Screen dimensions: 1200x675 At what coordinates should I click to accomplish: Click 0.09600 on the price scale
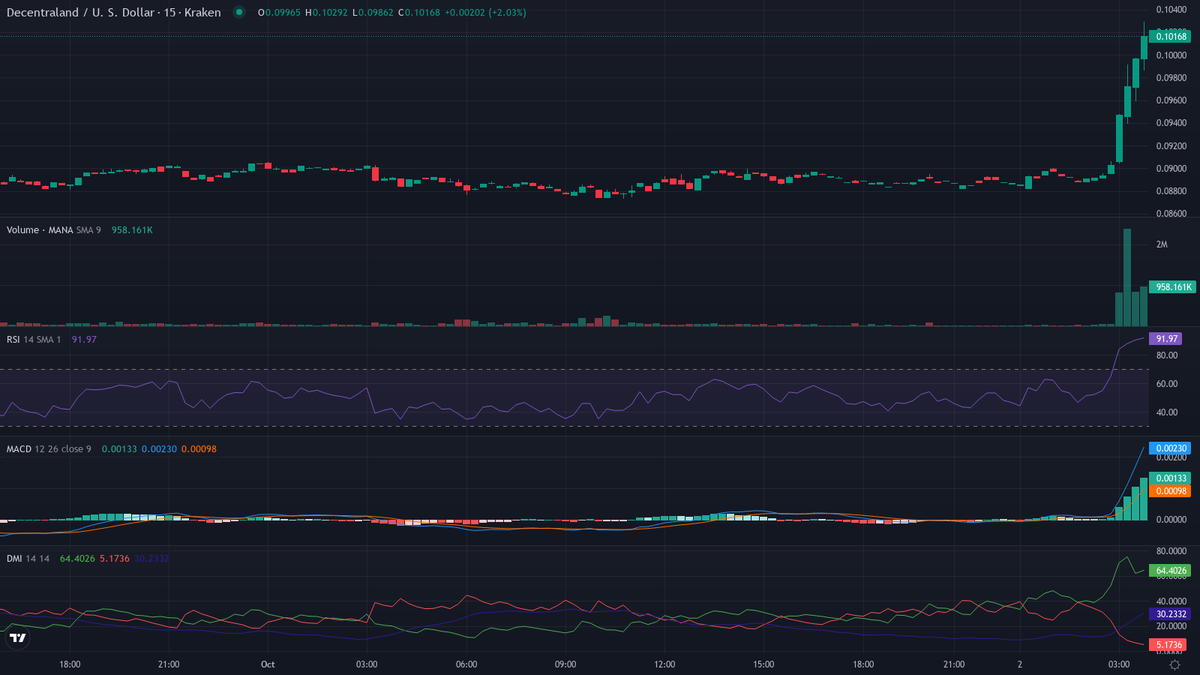pyautogui.click(x=1171, y=100)
